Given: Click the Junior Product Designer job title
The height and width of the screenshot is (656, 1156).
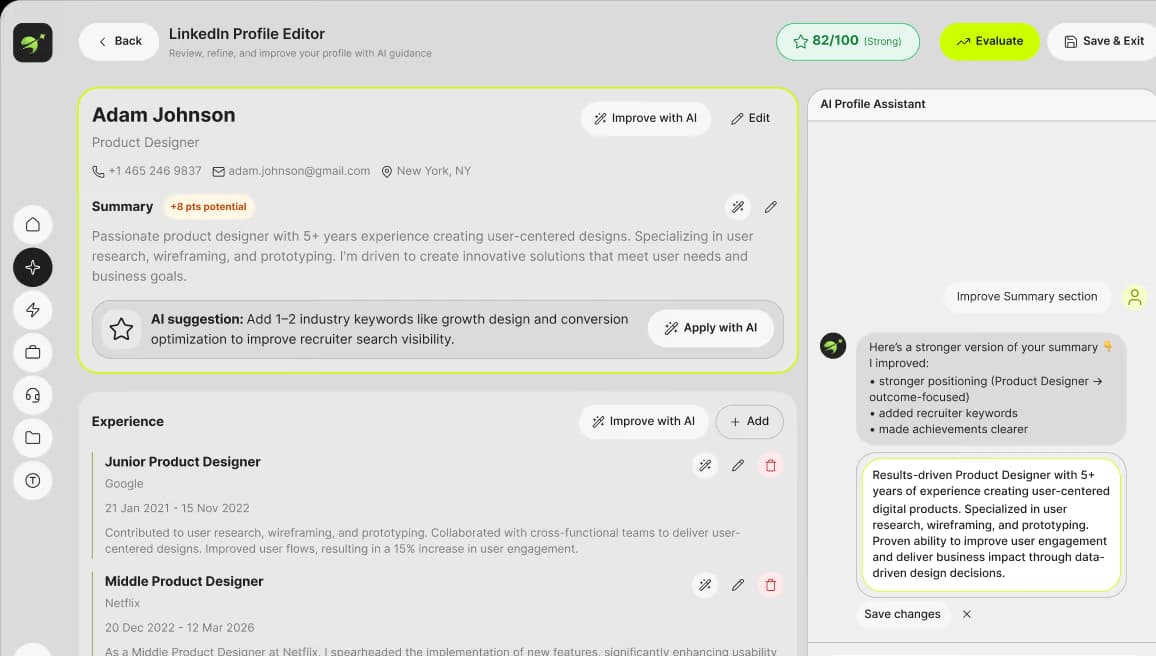Looking at the screenshot, I should click(183, 461).
